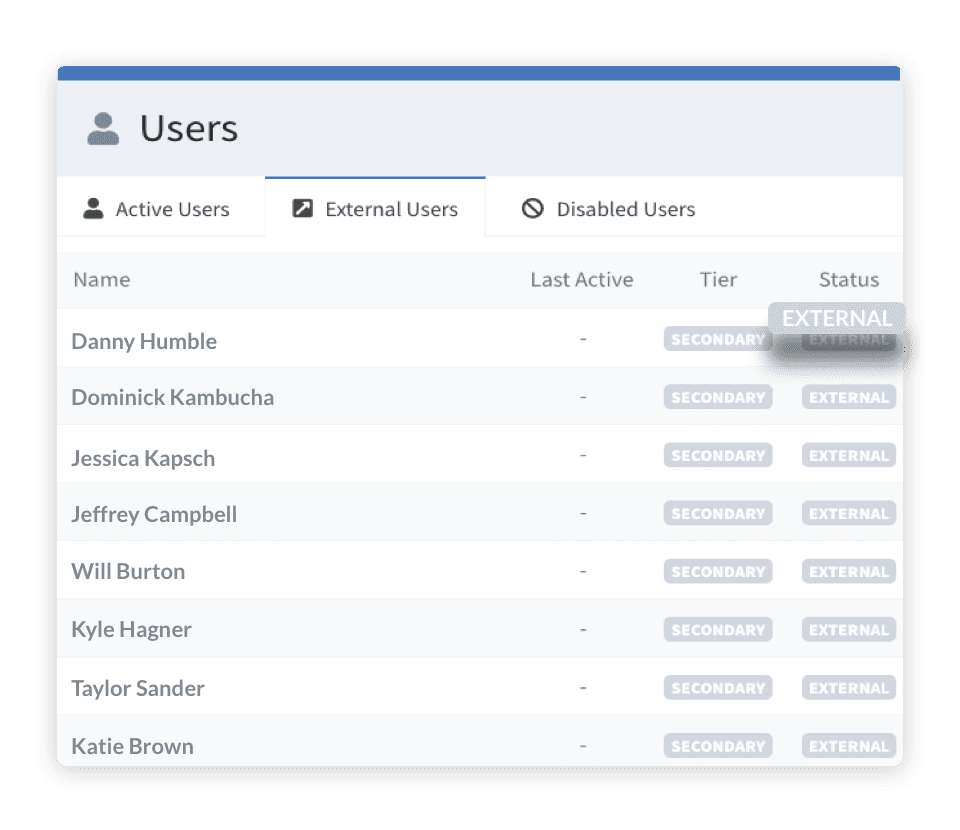The width and height of the screenshot is (960, 830).
Task: Open Dominick Kambucha's user entry
Action: (172, 397)
